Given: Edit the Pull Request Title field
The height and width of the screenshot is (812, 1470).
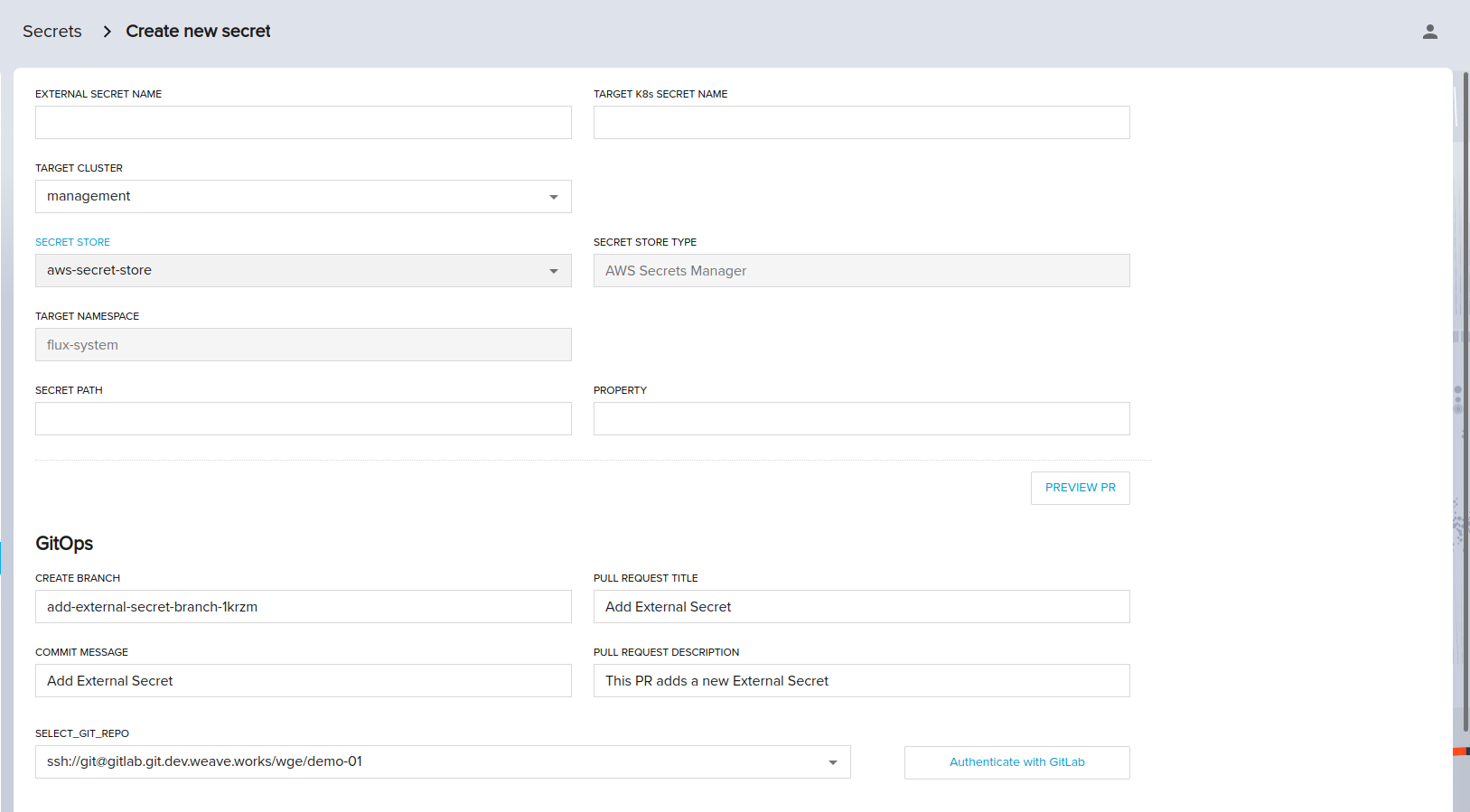Looking at the screenshot, I should click(861, 607).
